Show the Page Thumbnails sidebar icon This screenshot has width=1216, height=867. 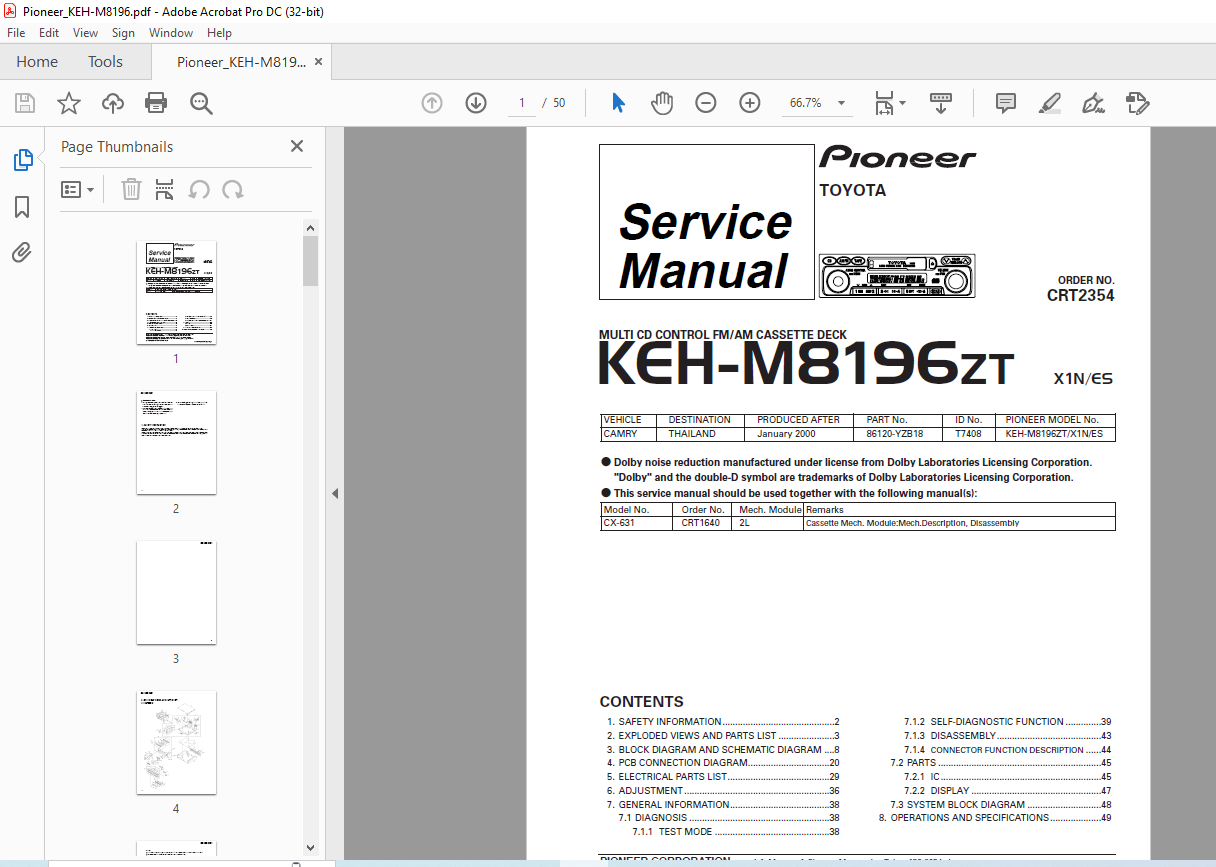coord(22,159)
